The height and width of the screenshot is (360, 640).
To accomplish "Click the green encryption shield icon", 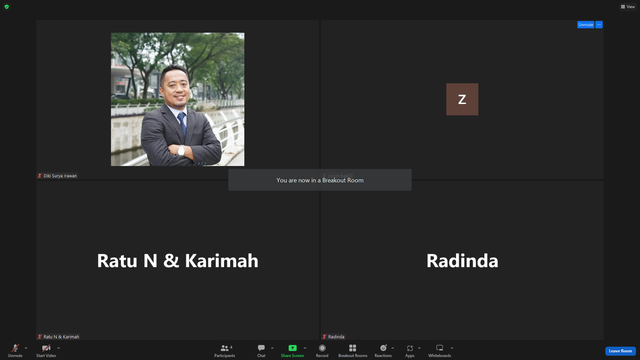I will pyautogui.click(x=7, y=7).
